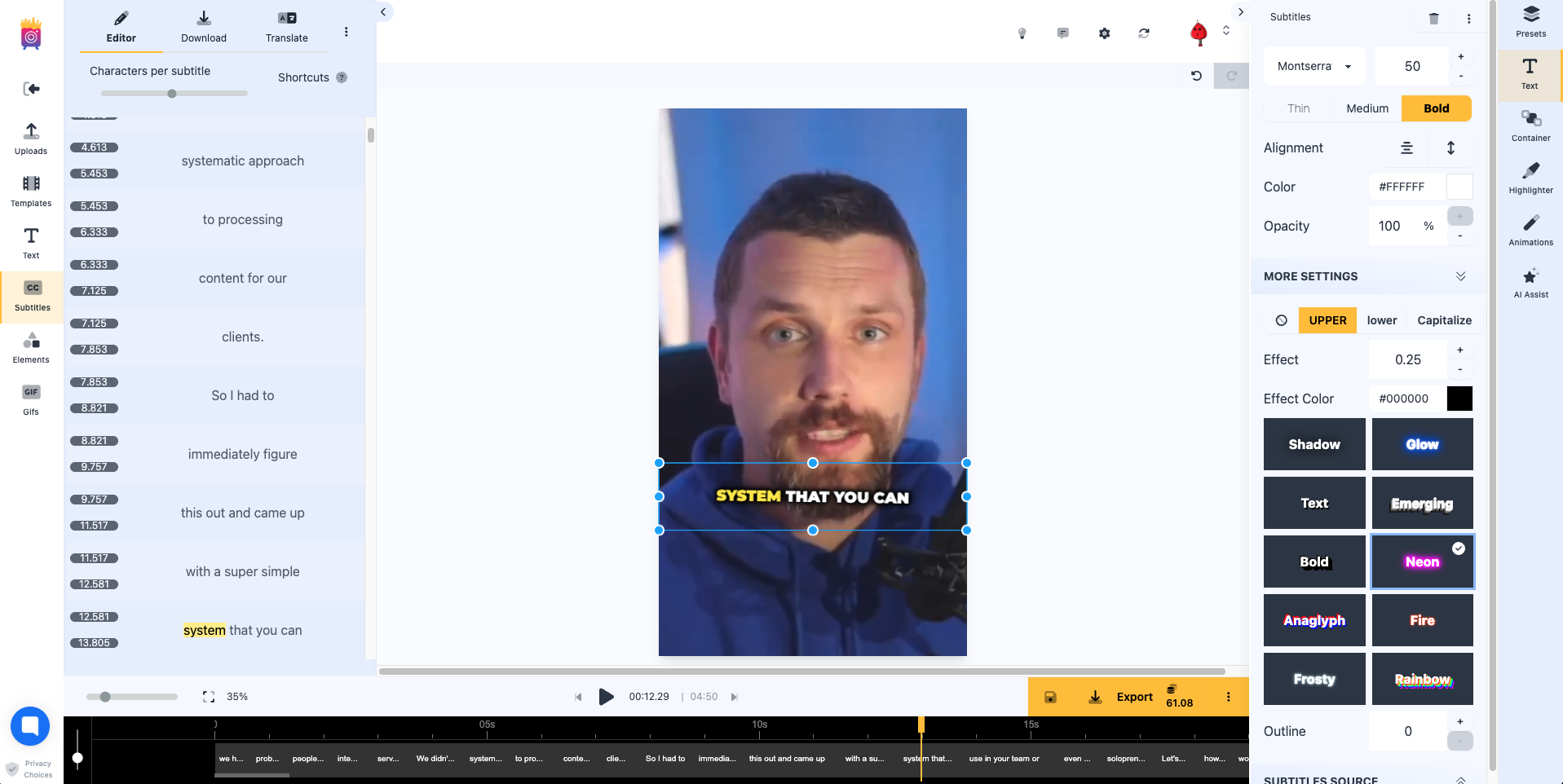Collapse the MORE SETTINGS section

point(1459,276)
